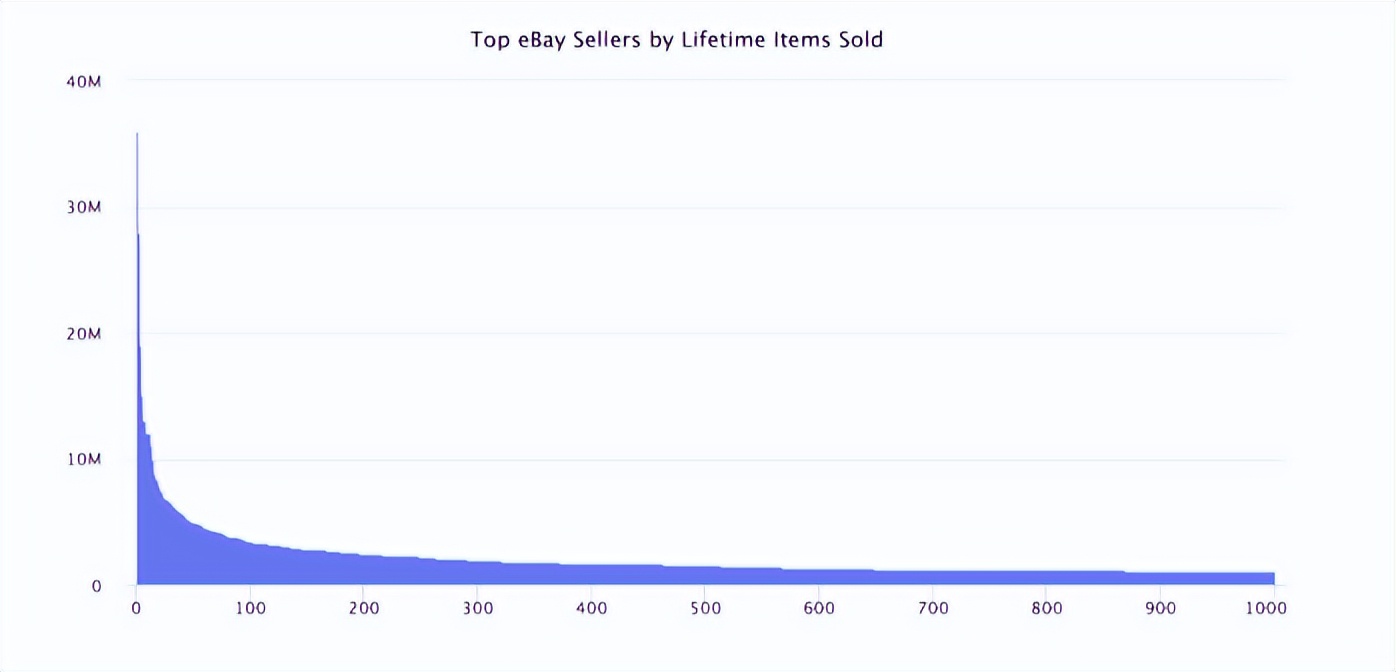
Task: Click the 0 label on the vertical axis
Action: (x=96, y=586)
